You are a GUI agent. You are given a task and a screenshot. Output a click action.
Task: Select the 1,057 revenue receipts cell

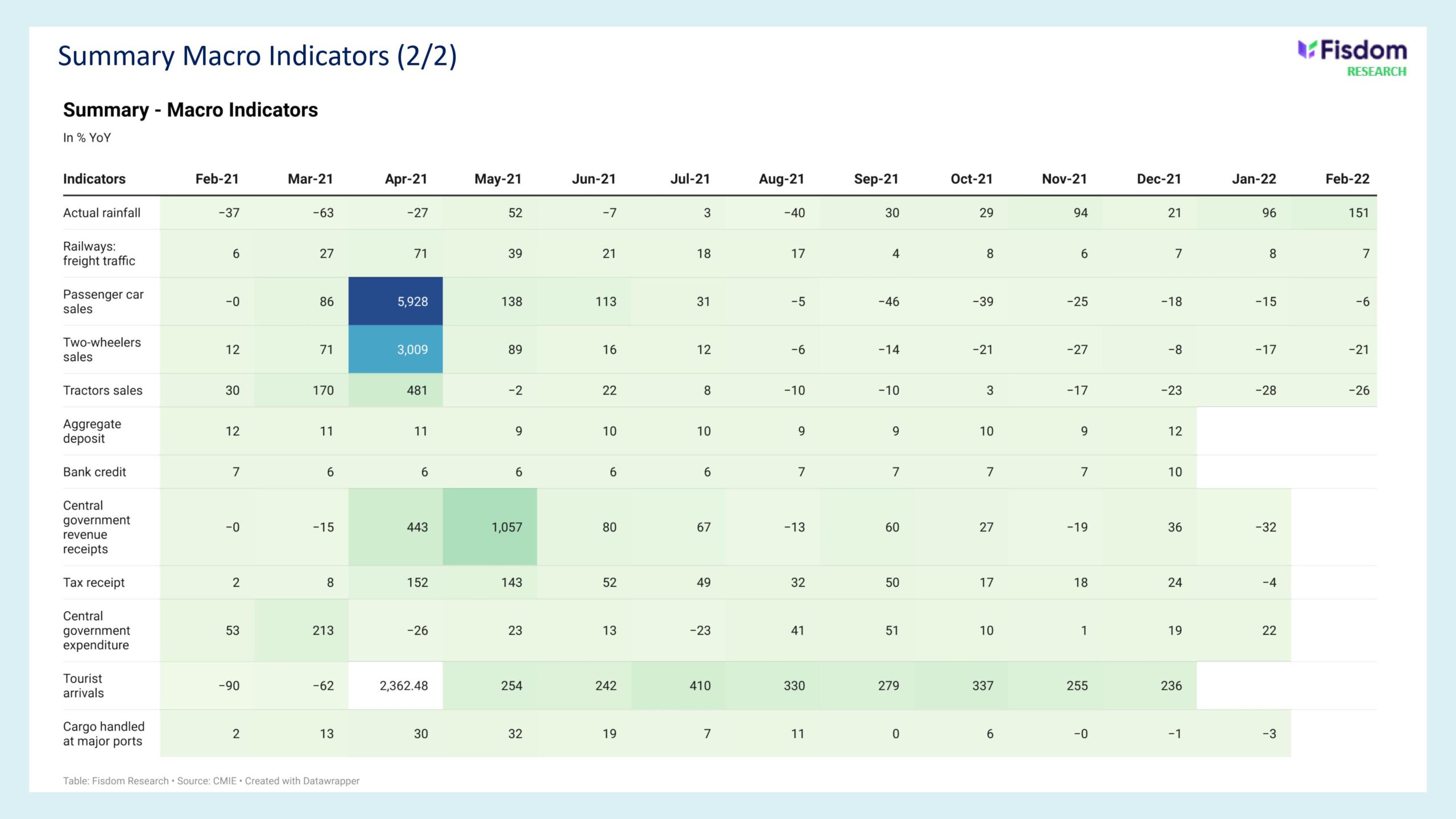490,527
